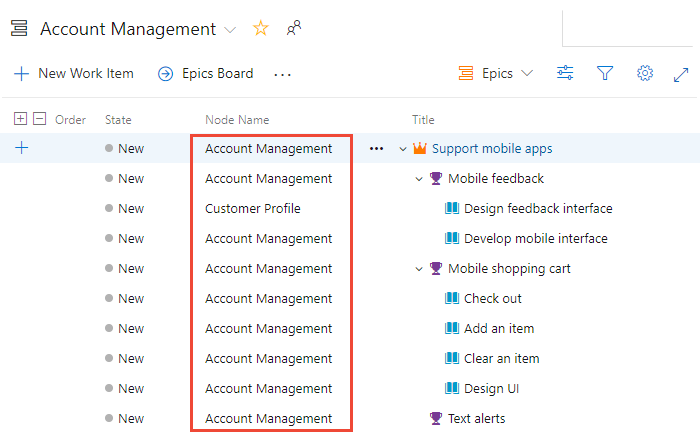Open view options sliders icon
This screenshot has height=437, width=700.
(x=565, y=73)
